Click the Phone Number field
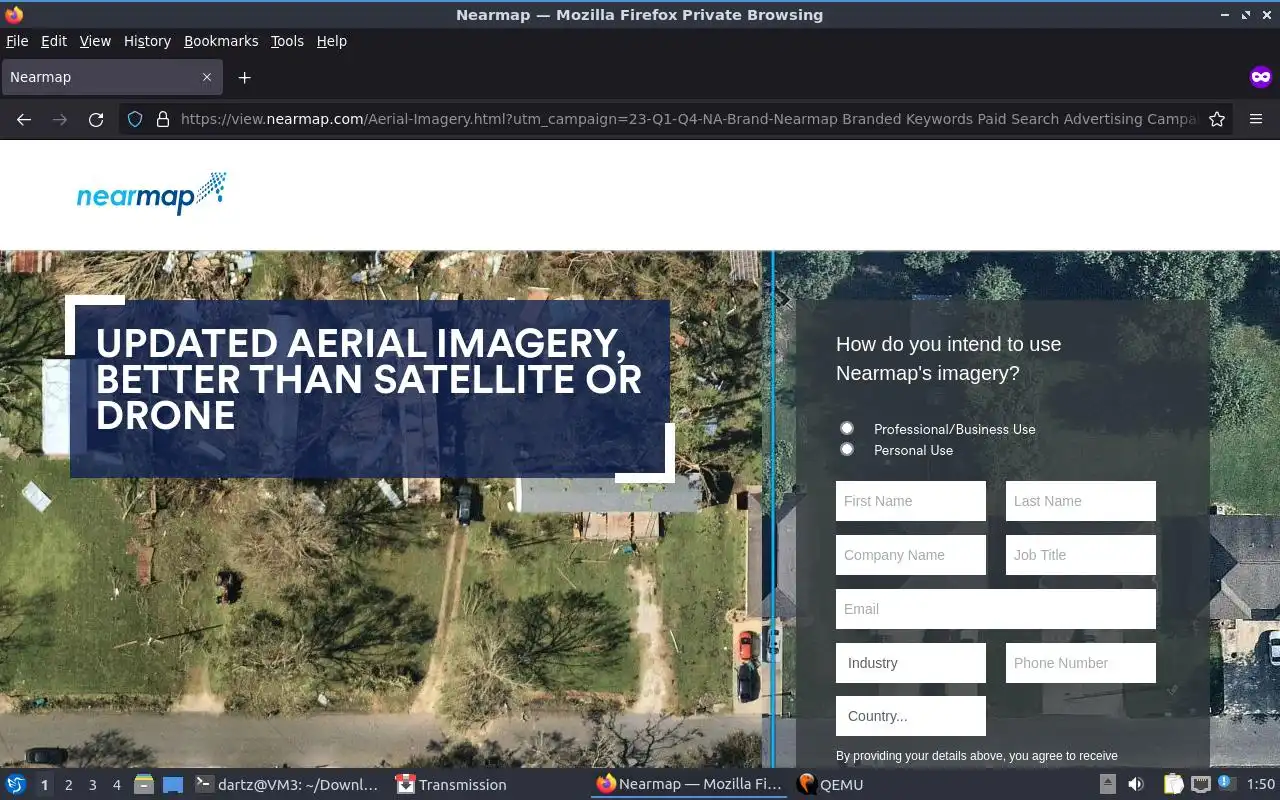Screen dimensions: 1280x800 (x=1081, y=663)
